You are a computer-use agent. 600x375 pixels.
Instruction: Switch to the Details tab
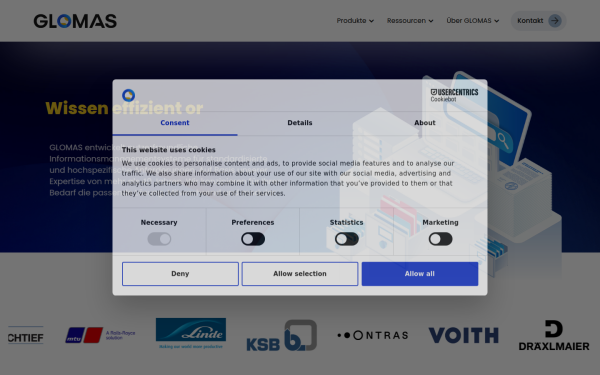(x=300, y=123)
